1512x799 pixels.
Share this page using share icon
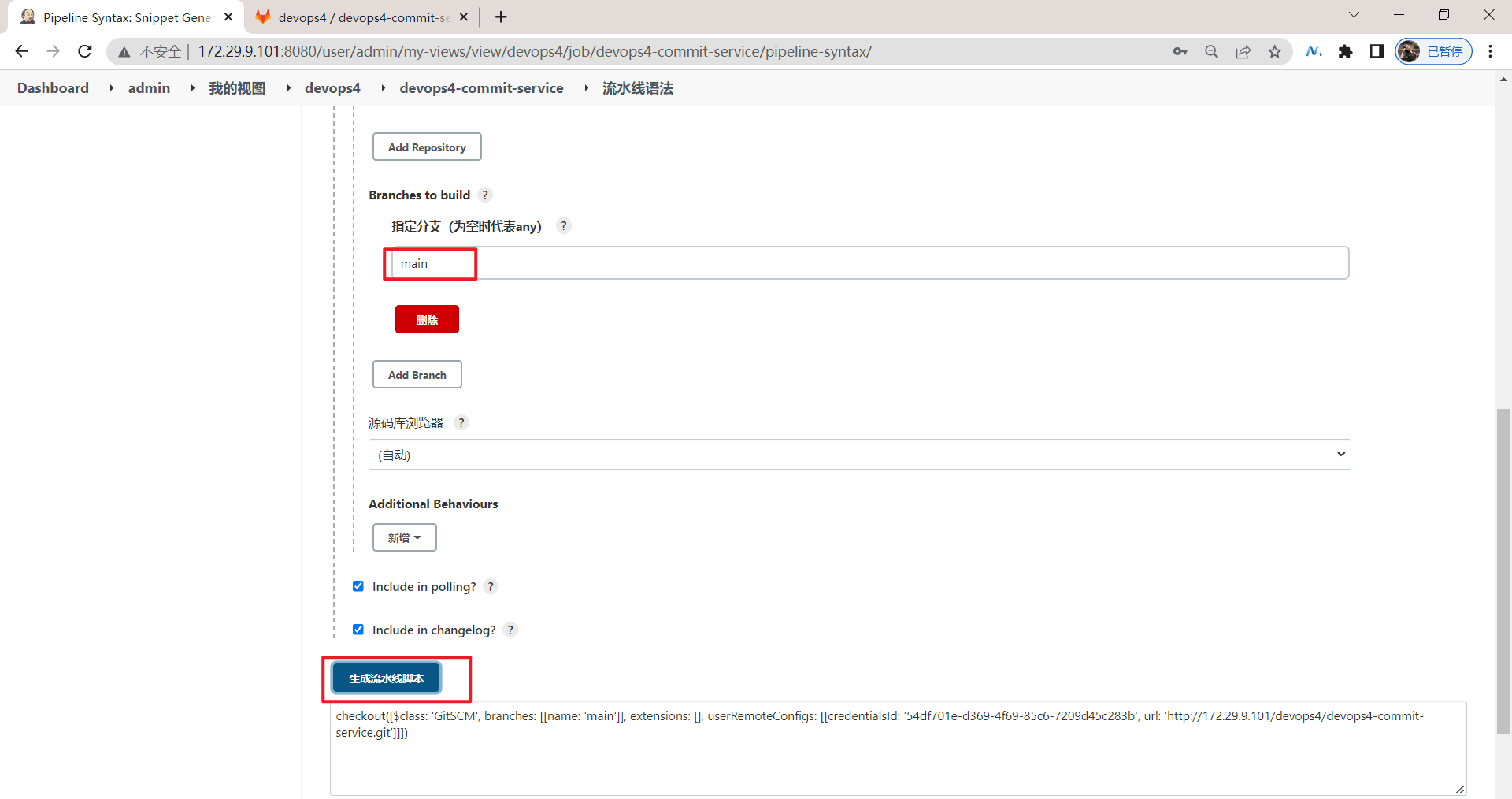(x=1243, y=51)
